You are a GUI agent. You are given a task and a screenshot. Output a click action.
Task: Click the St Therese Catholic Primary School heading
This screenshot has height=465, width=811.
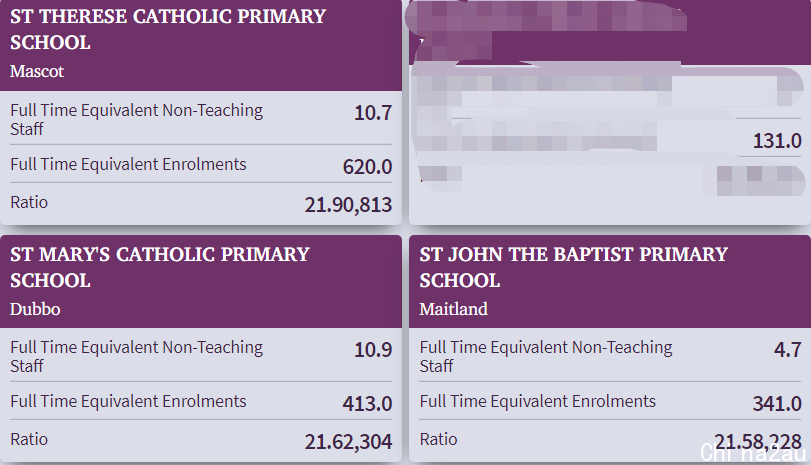point(168,29)
